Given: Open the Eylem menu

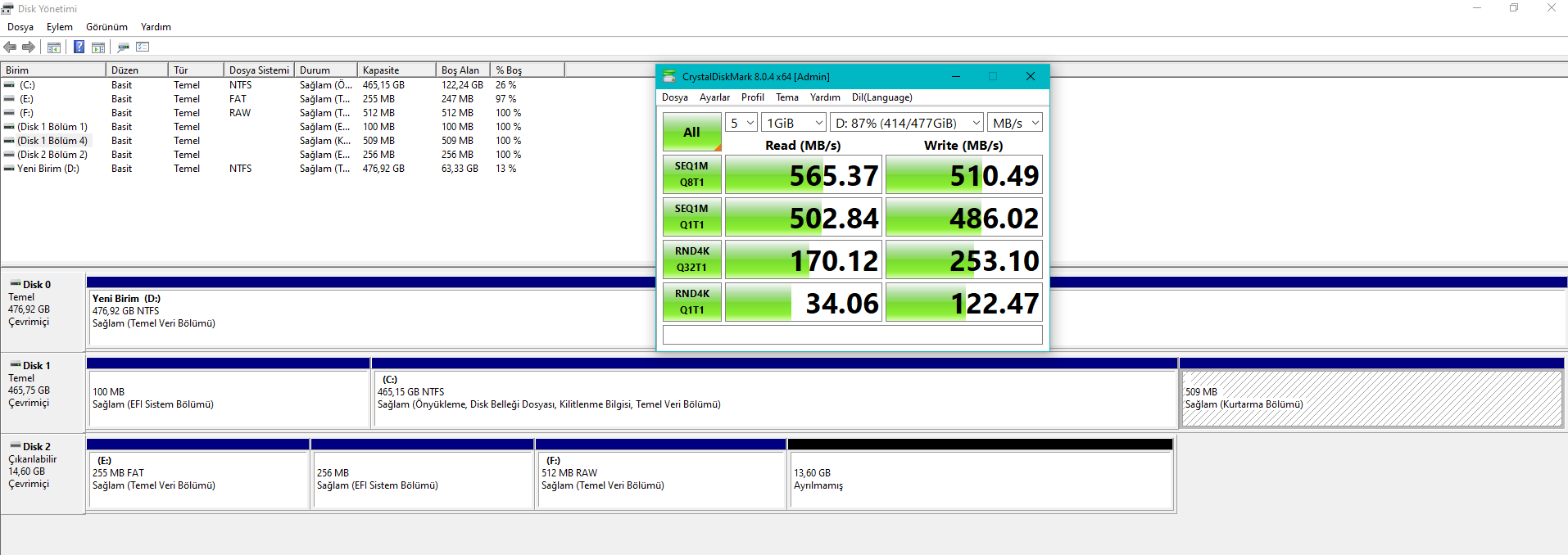Looking at the screenshot, I should (x=60, y=27).
